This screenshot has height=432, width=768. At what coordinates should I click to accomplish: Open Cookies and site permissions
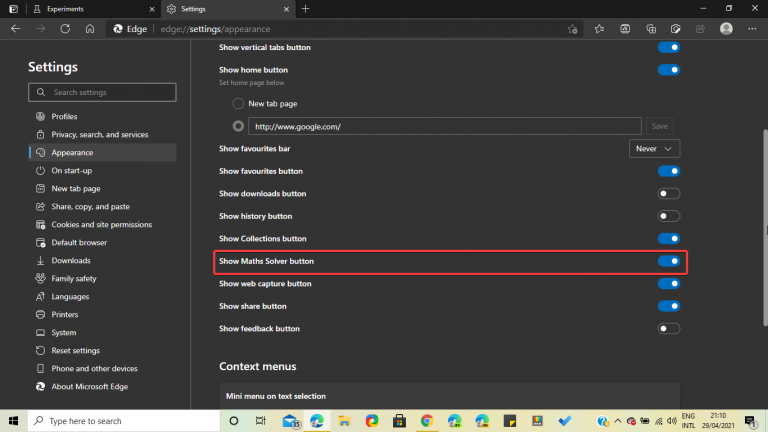coord(103,224)
